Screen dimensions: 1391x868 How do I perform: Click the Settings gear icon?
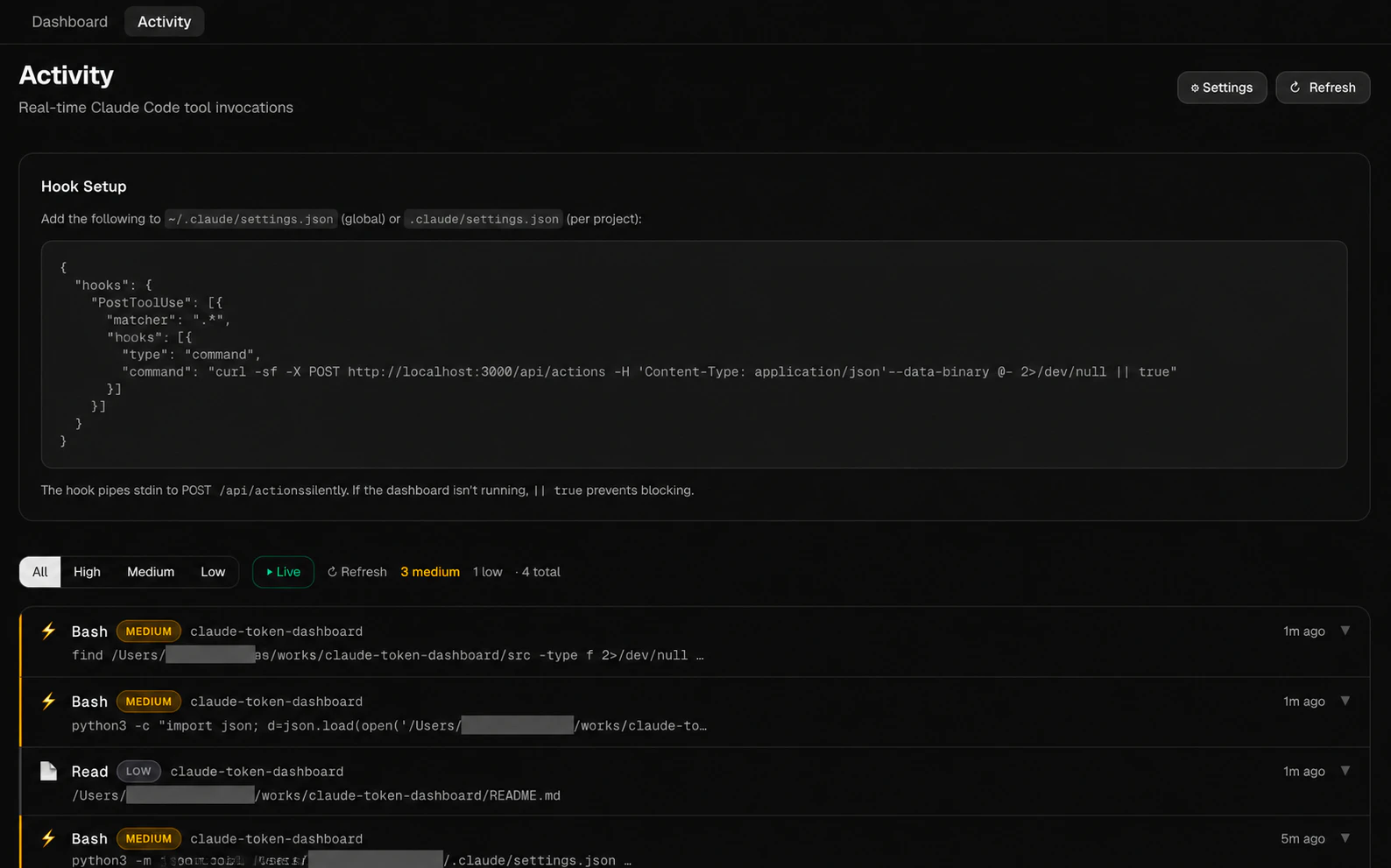[1195, 88]
